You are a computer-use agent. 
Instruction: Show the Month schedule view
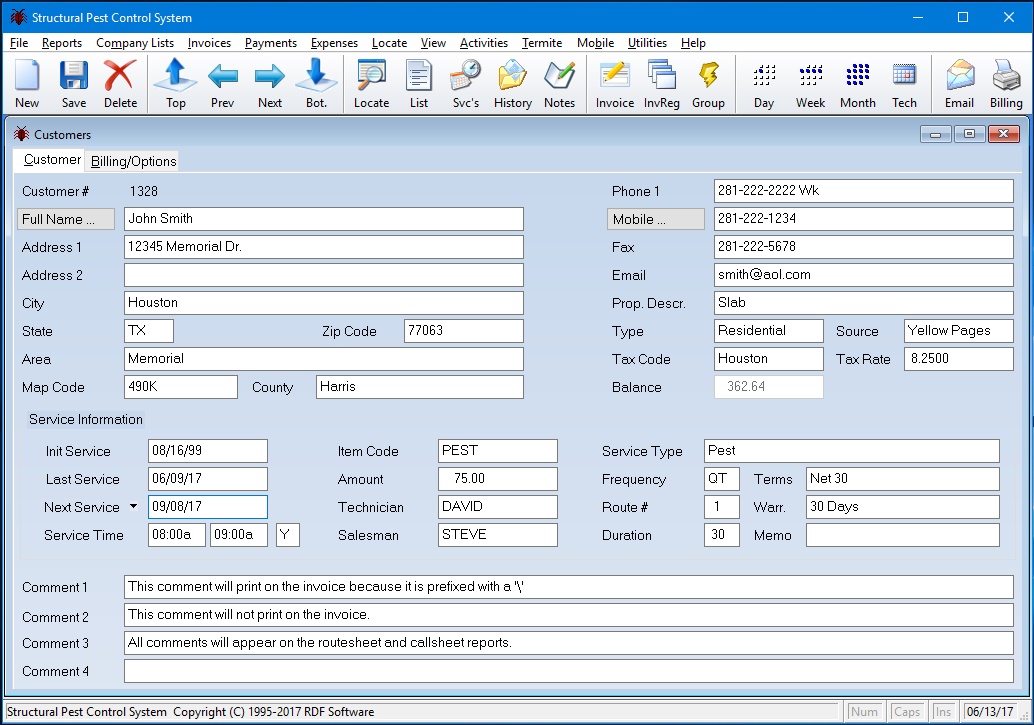(x=857, y=84)
